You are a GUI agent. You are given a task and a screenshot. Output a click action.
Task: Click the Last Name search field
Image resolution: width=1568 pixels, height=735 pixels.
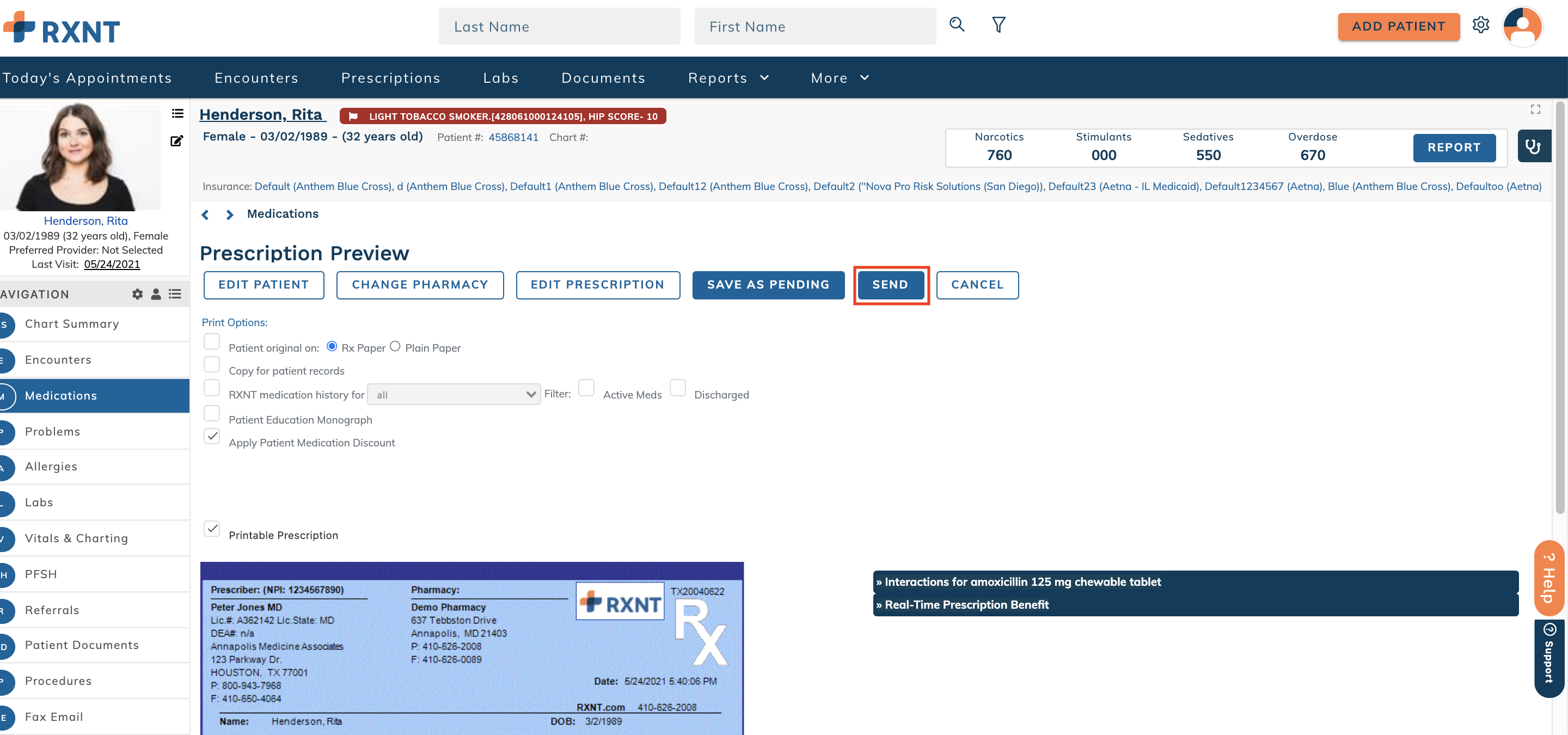tap(559, 26)
